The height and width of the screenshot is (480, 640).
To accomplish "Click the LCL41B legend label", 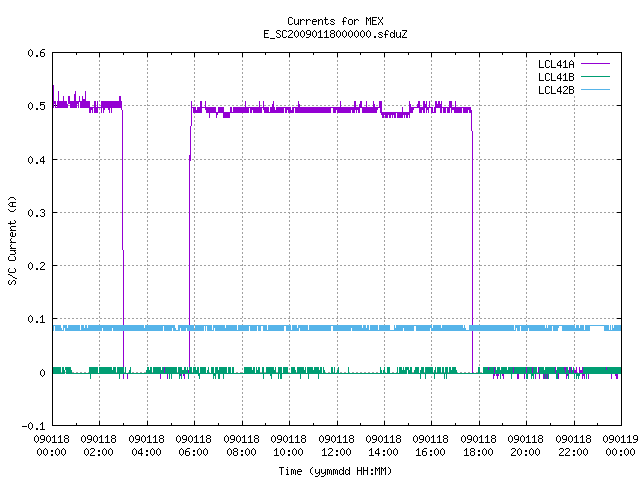I will tap(556, 77).
